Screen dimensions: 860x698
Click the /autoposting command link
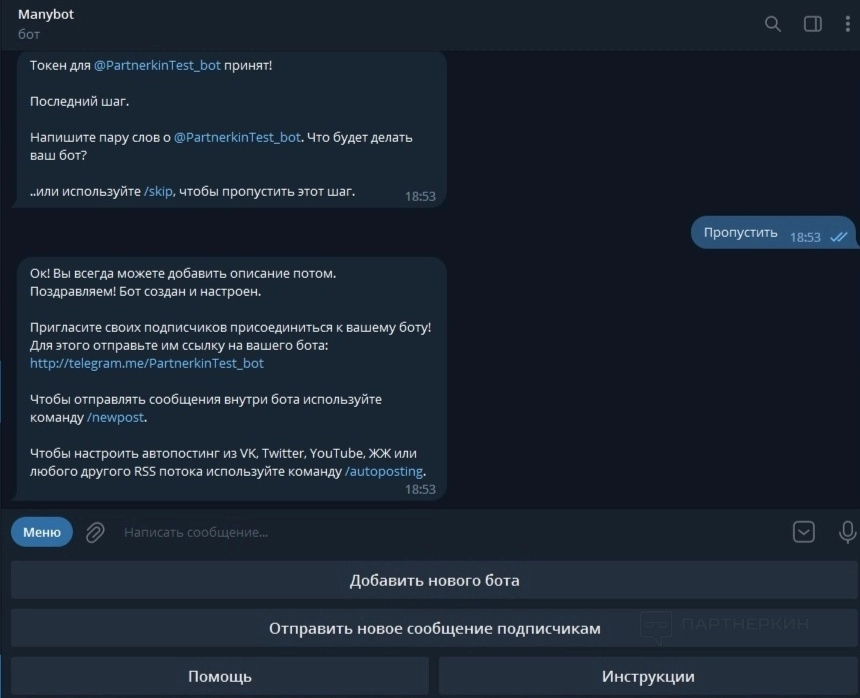point(383,471)
